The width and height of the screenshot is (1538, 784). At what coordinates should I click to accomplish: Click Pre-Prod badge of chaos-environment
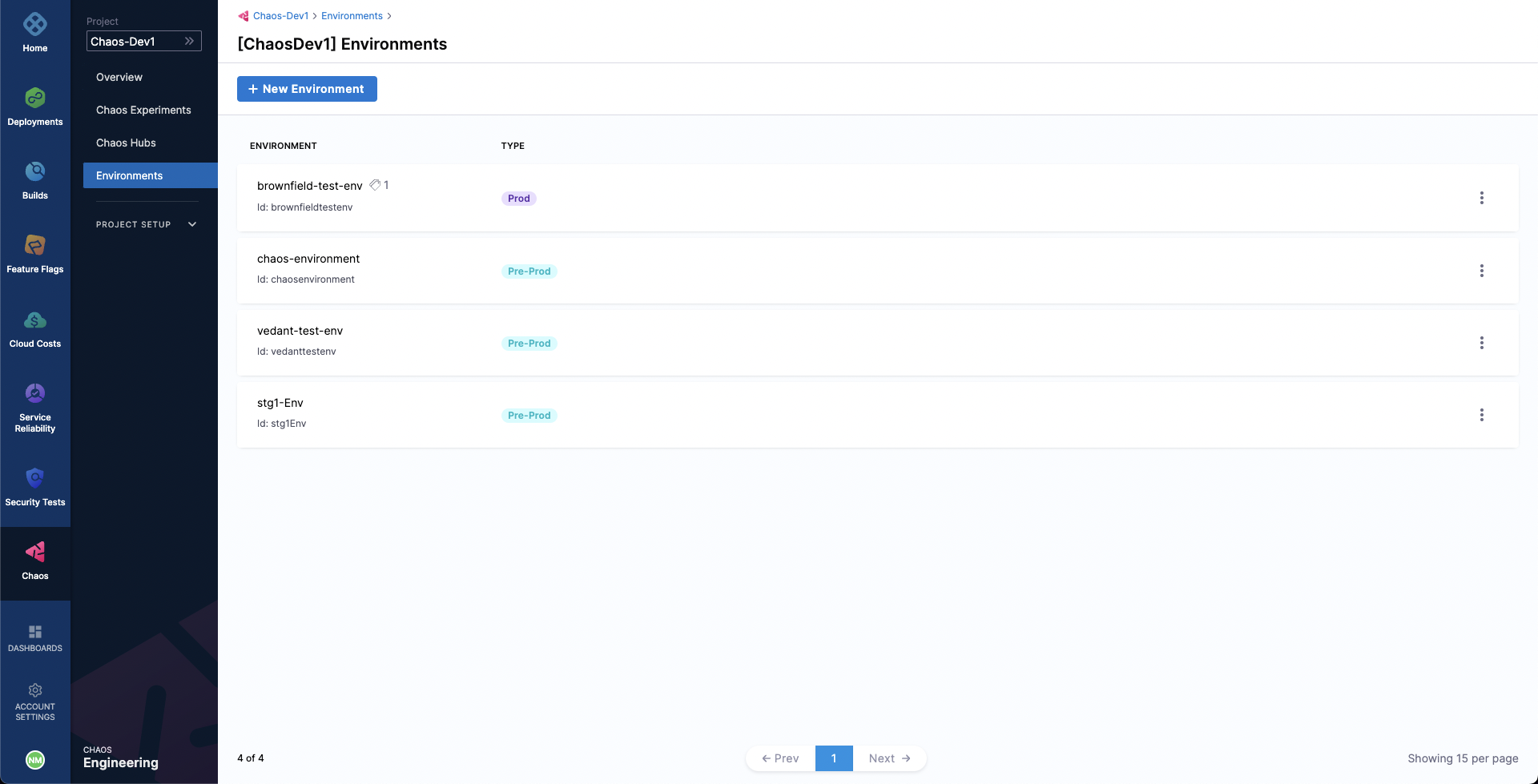pyautogui.click(x=529, y=271)
